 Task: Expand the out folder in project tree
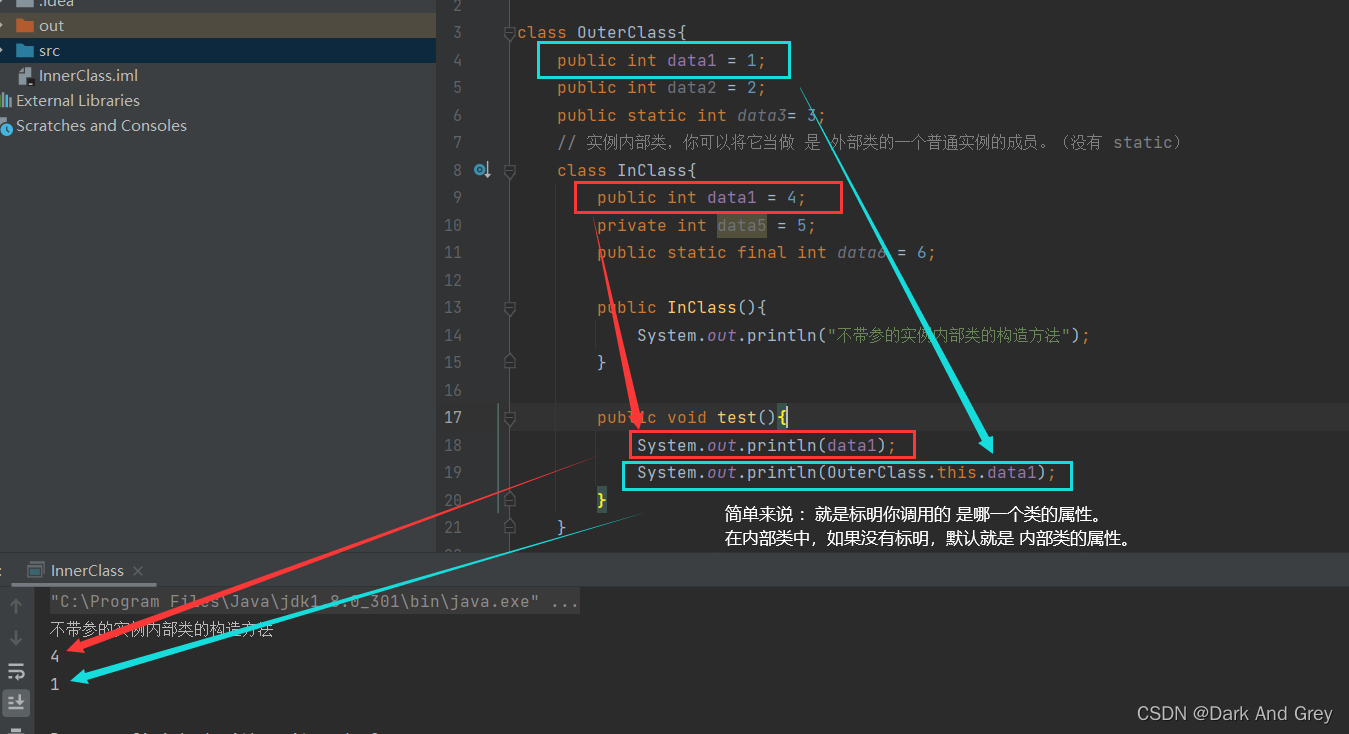point(3,26)
